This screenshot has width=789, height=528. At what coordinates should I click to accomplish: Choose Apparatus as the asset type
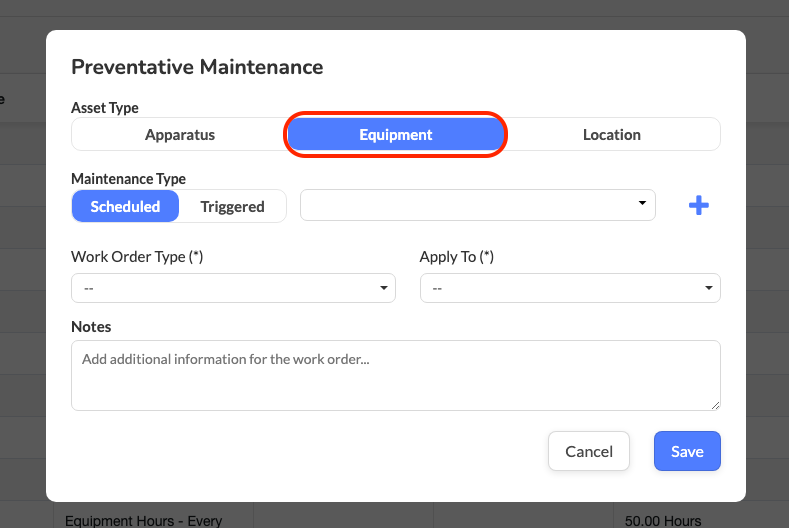pos(180,134)
